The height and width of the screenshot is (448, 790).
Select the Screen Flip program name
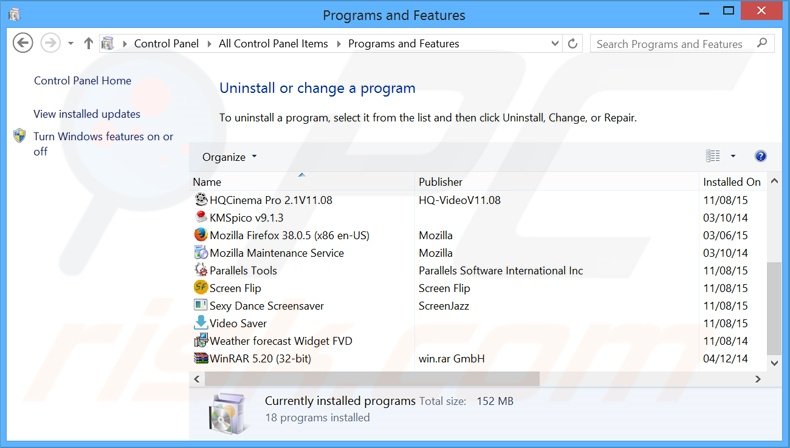pos(235,288)
